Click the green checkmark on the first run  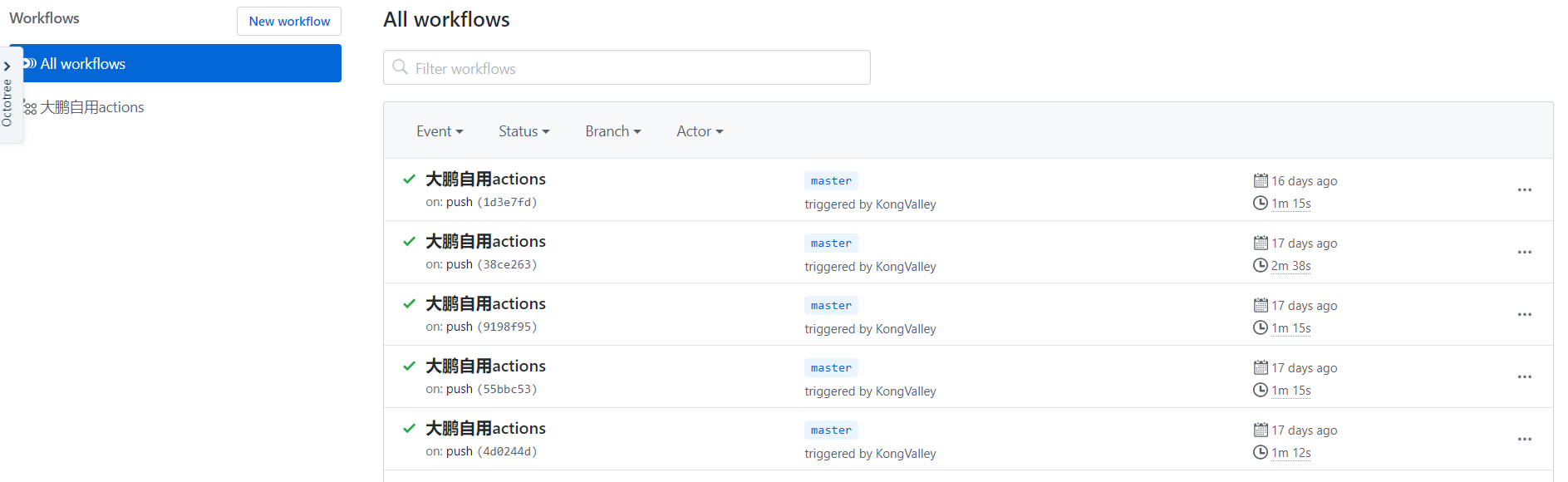pos(409,179)
